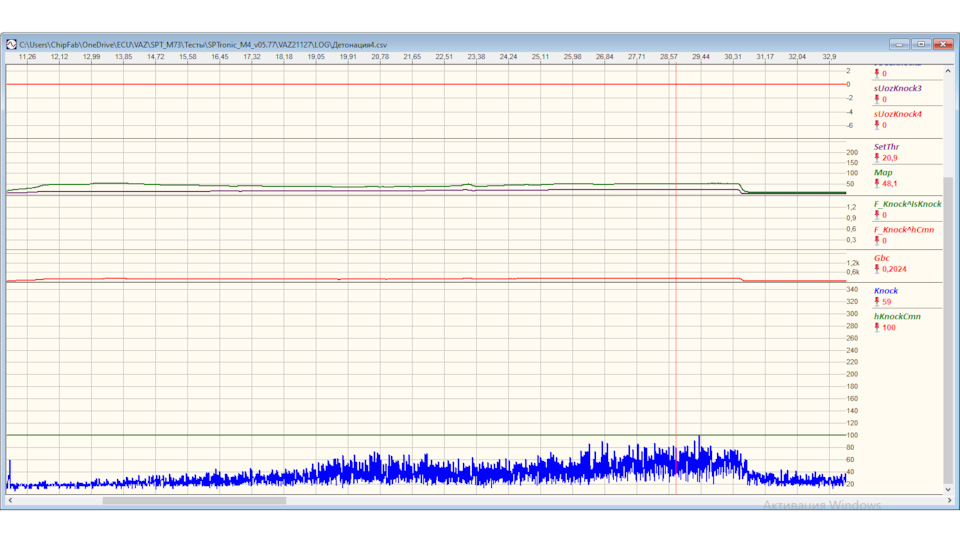The image size is (960, 534).
Task: Click the 32,9 time axis label
Action: click(x=829, y=56)
